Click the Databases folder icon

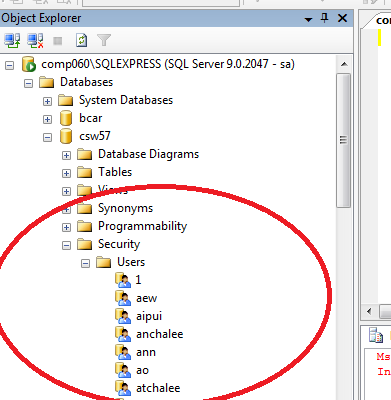[46, 82]
